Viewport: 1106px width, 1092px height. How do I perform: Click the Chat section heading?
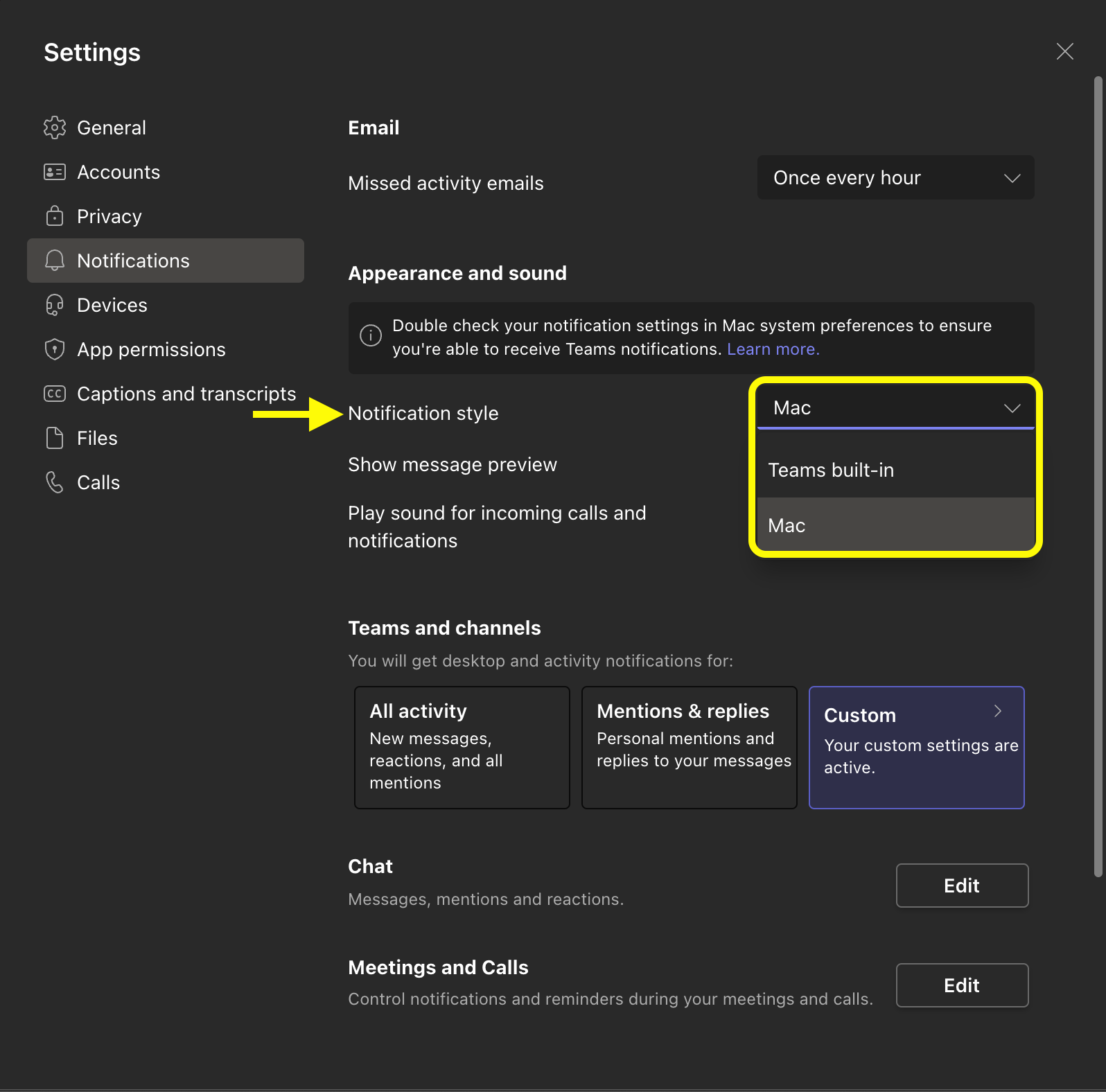(x=370, y=866)
